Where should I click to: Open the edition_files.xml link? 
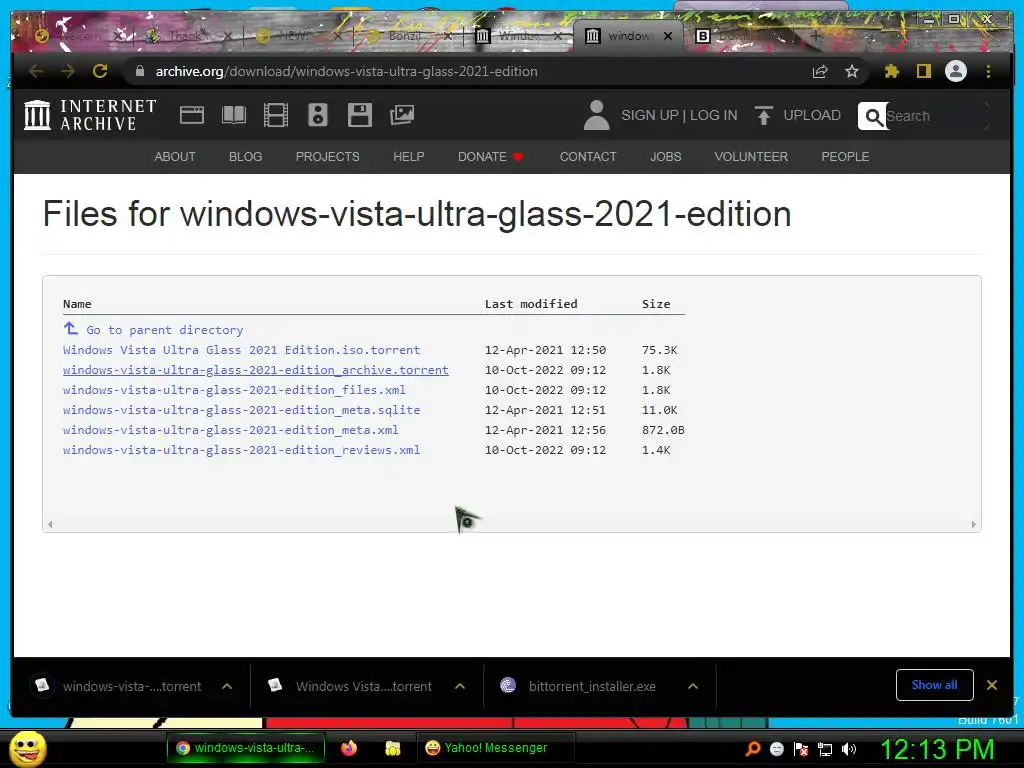(234, 390)
